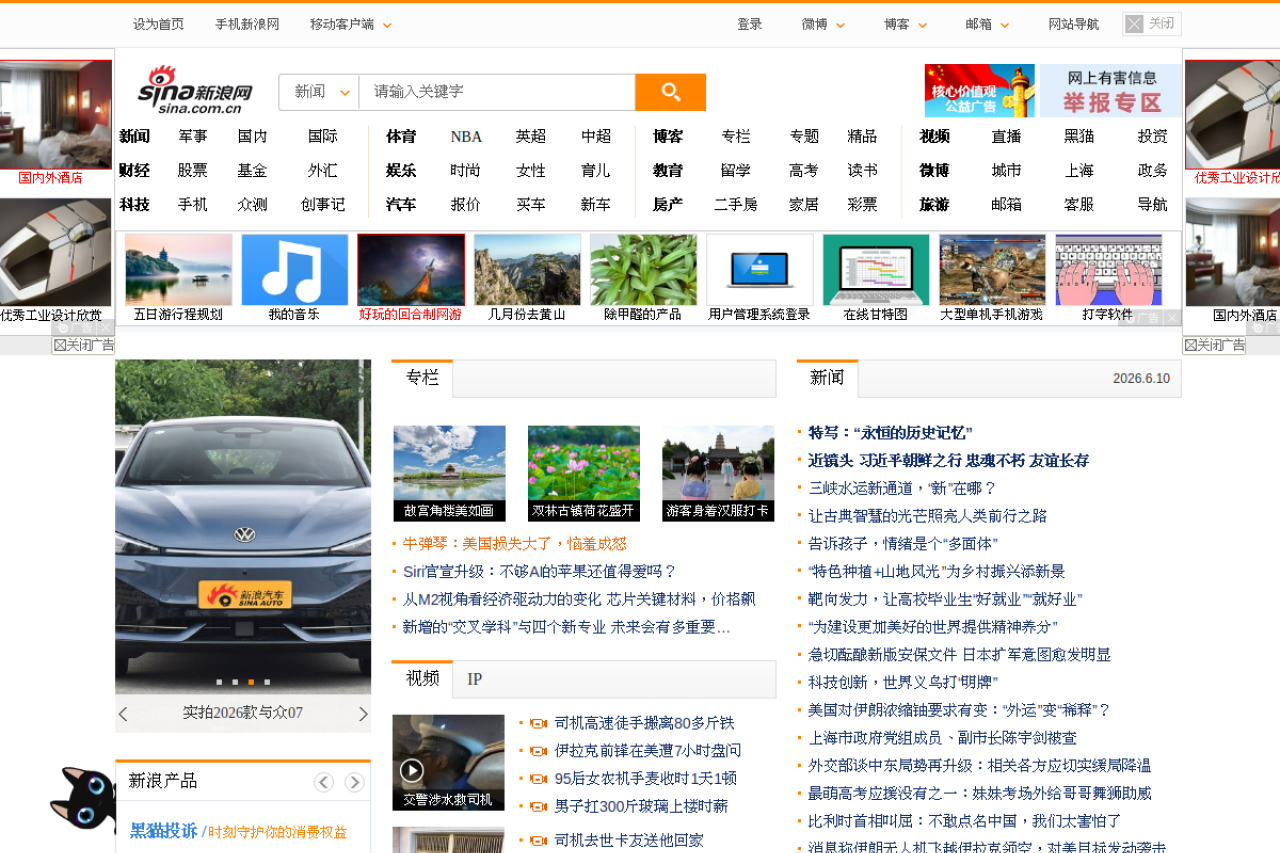Expand 移动客户端 dropdown

(351, 24)
